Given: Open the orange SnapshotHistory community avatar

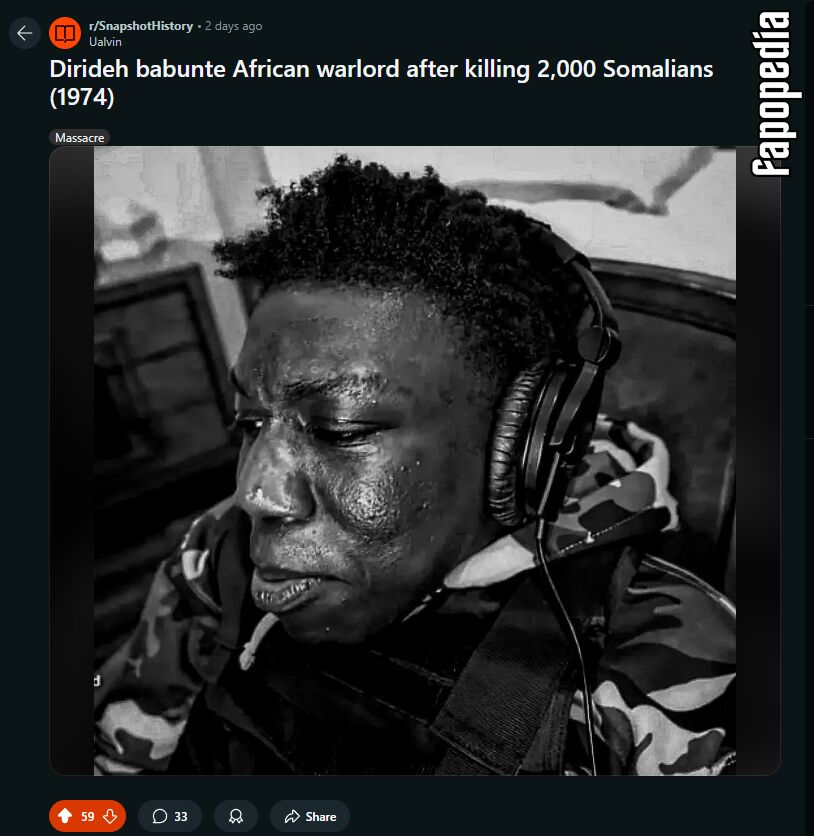Looking at the screenshot, I should coord(65,33).
